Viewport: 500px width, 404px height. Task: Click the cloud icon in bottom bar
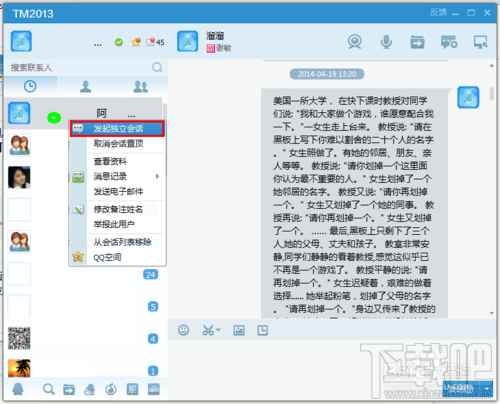154,389
